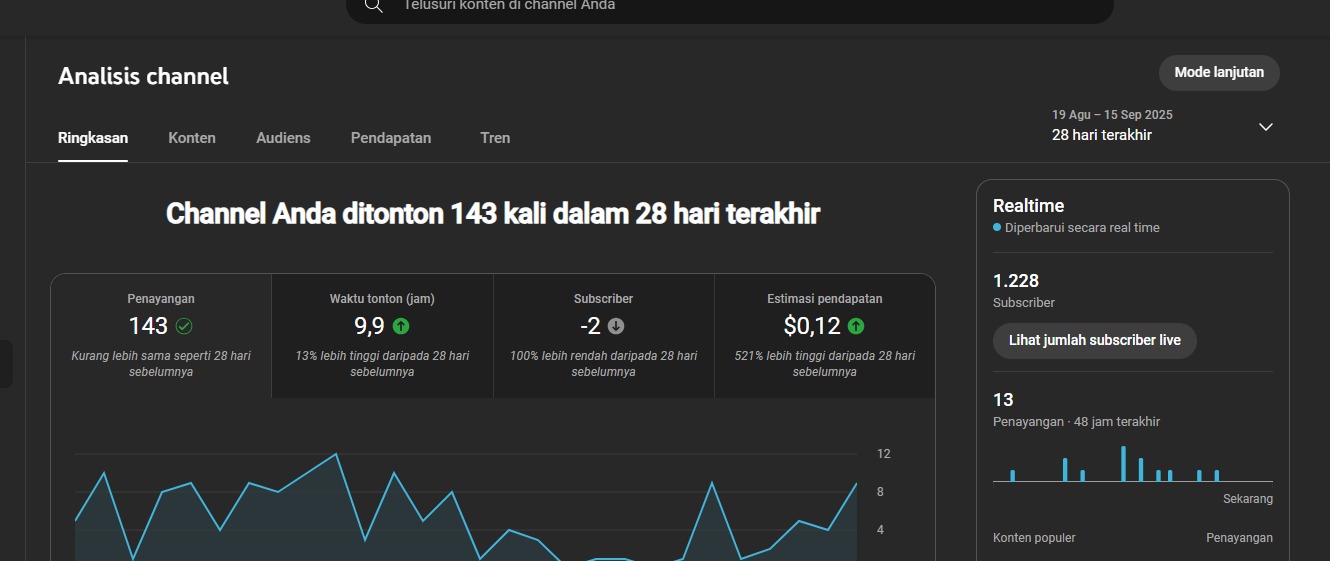This screenshot has height=561, width=1330.
Task: Switch to the Konten tab
Action: (x=192, y=138)
